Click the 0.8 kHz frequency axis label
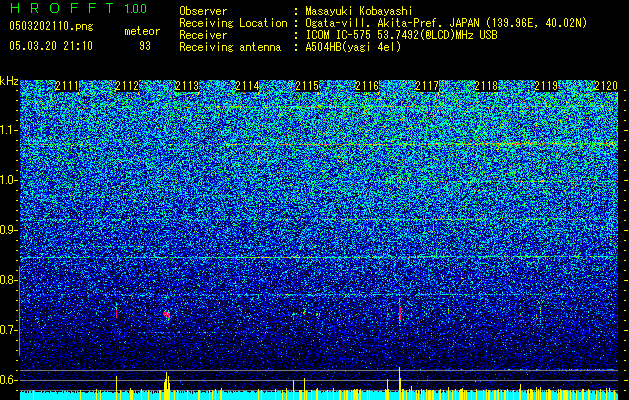The image size is (629, 400). (x=8, y=280)
